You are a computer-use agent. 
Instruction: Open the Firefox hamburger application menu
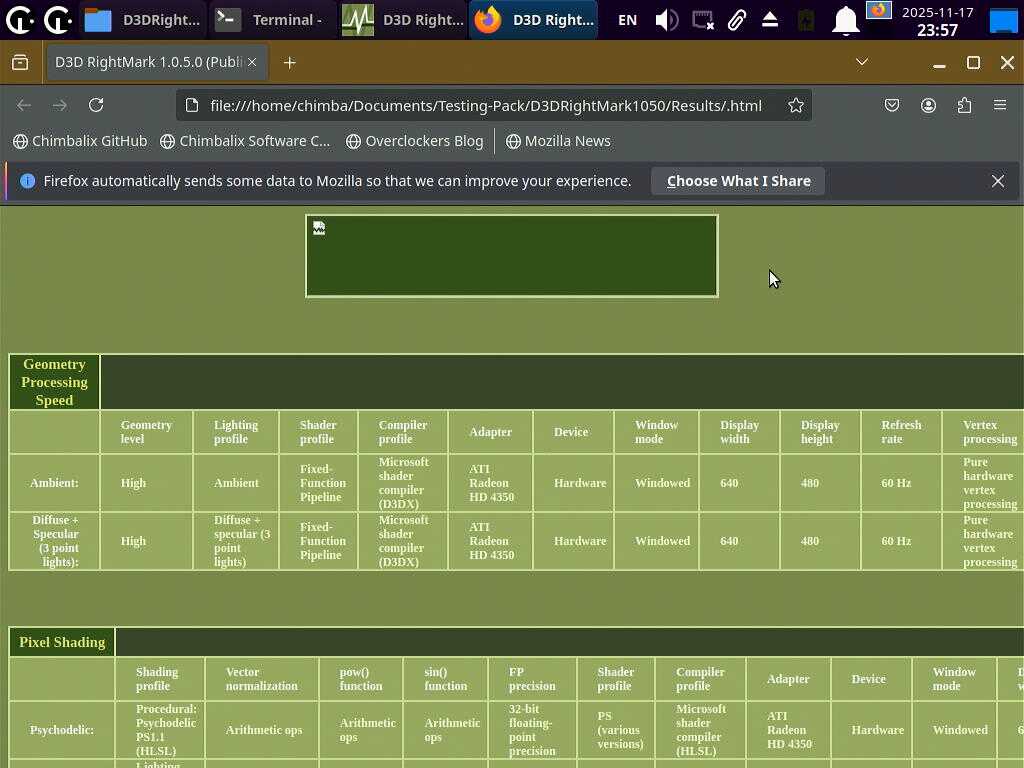click(x=1000, y=105)
